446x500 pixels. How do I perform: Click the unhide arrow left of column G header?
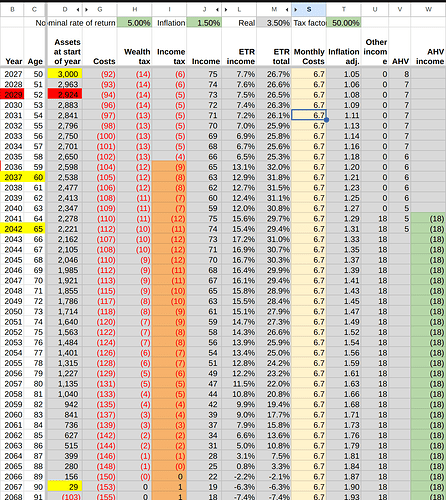click(87, 10)
